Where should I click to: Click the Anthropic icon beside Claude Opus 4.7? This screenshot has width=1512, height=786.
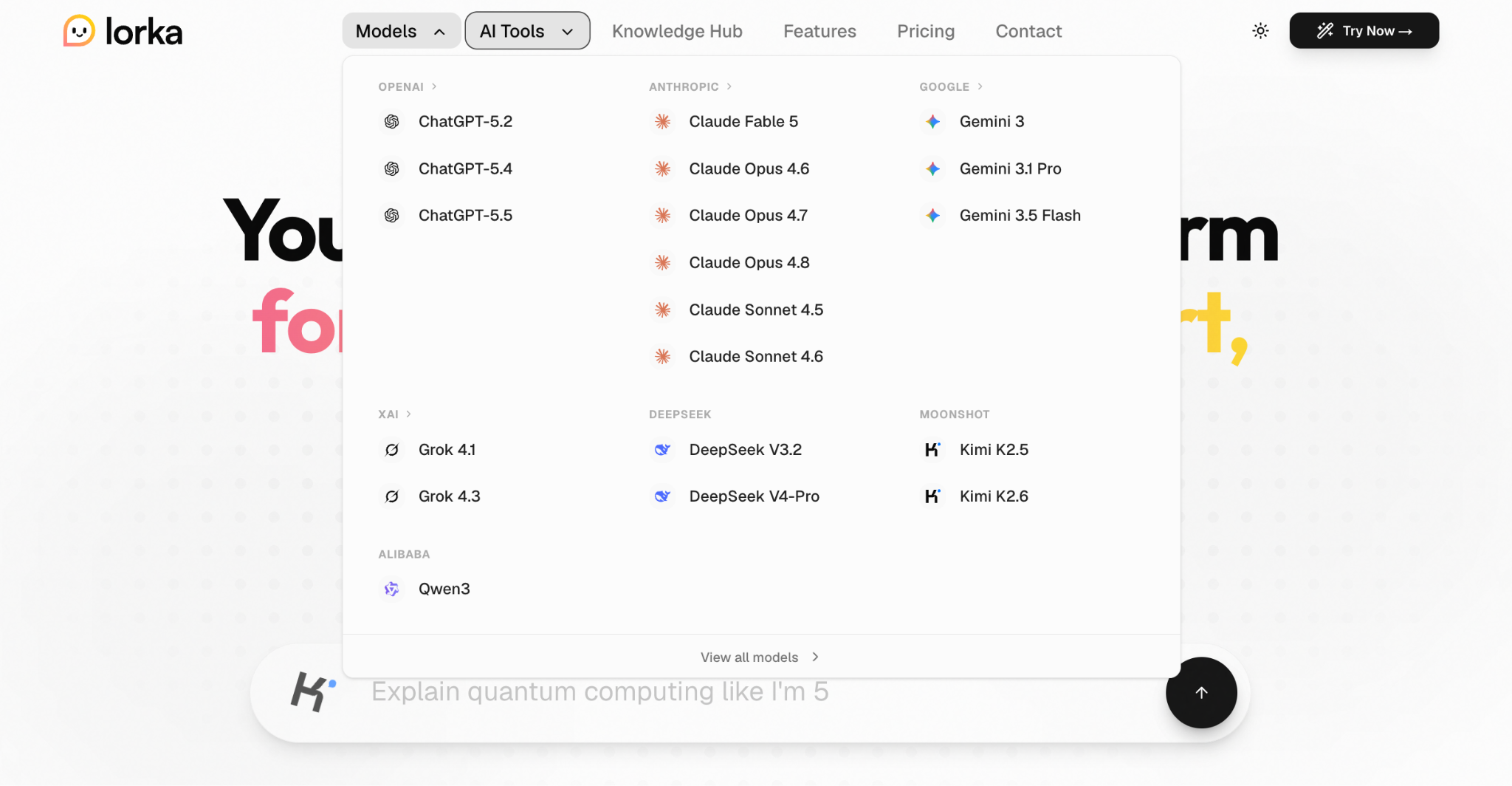click(663, 215)
